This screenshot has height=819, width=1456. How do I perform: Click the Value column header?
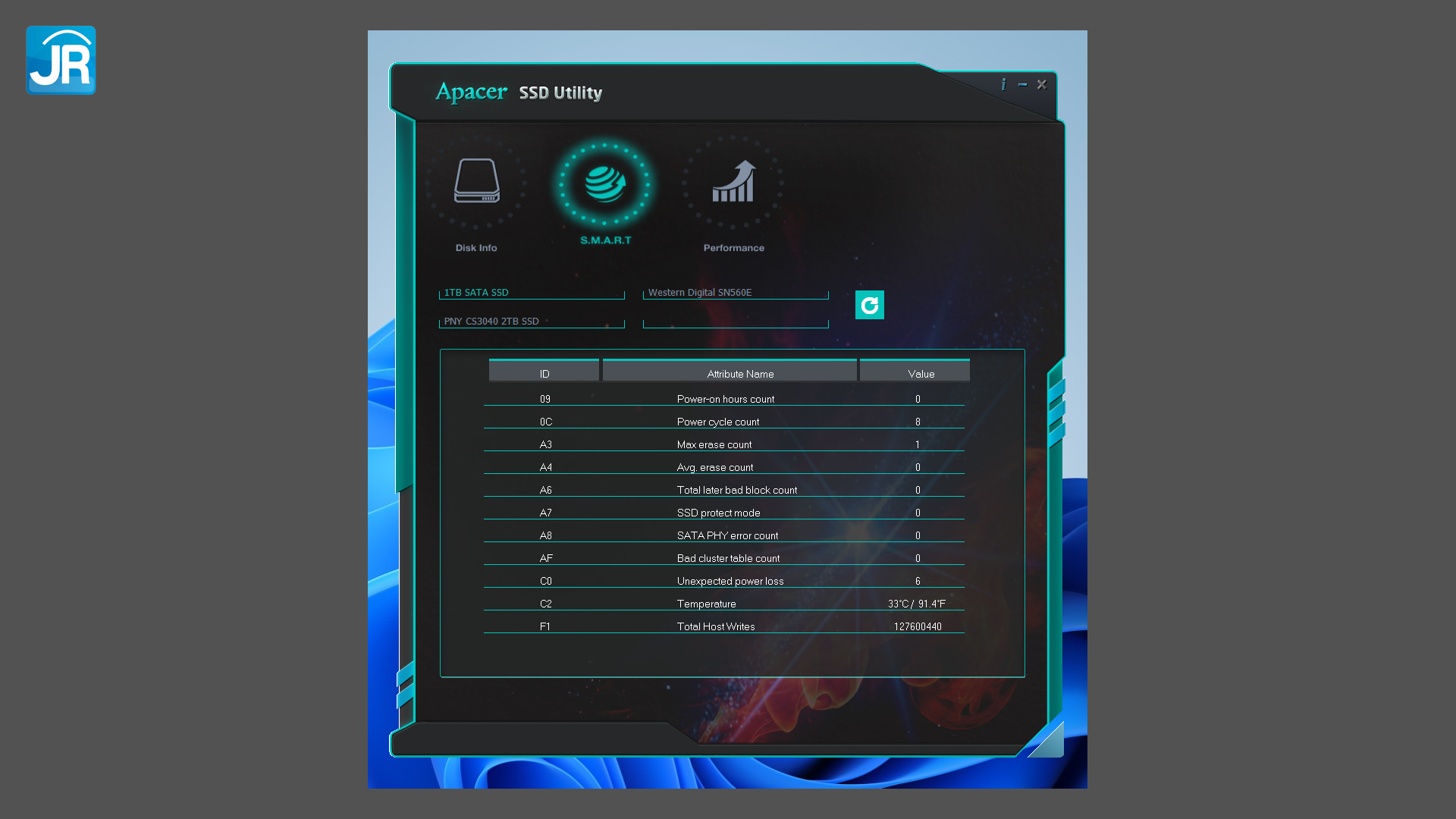915,370
